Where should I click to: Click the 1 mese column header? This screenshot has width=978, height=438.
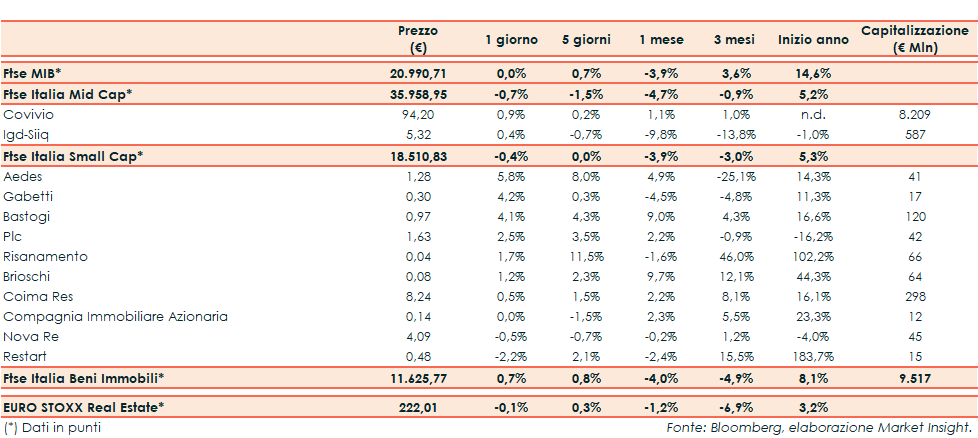[x=662, y=40]
